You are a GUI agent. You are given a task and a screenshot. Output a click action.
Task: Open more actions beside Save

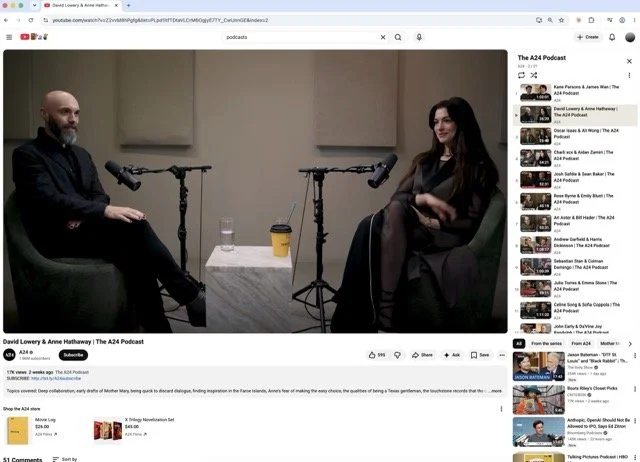click(x=502, y=355)
